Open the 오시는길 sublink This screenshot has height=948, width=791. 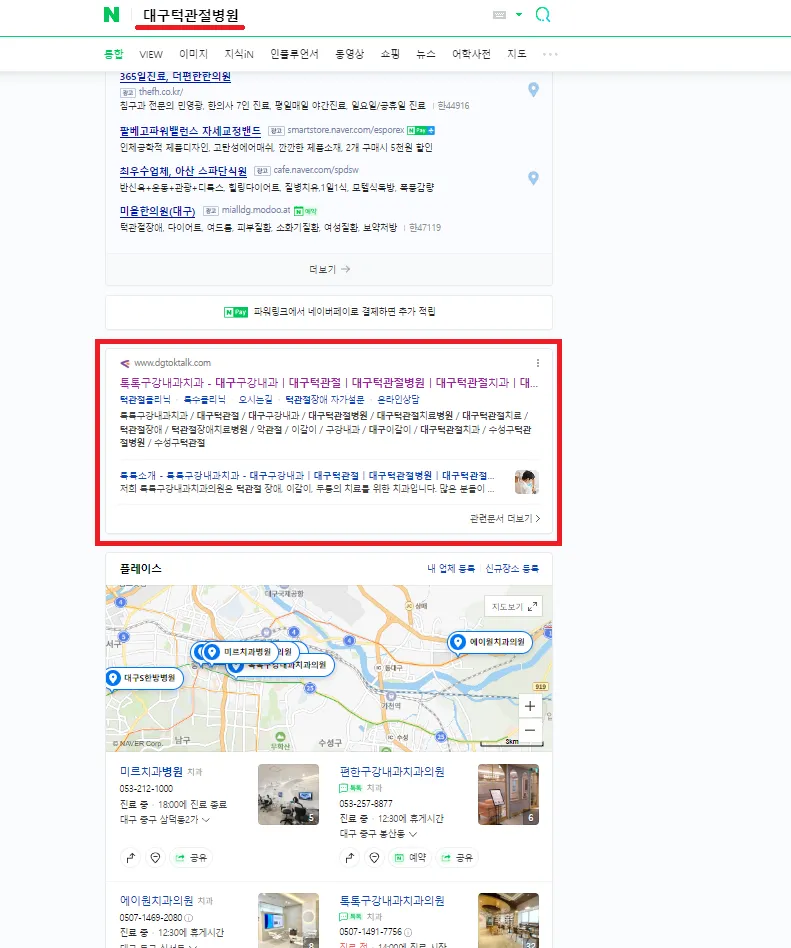255,400
